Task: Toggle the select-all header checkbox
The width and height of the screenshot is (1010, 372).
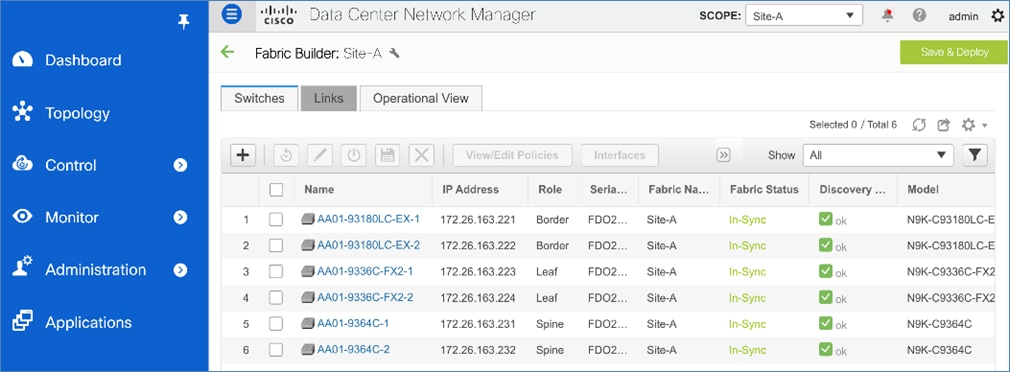Action: click(x=276, y=189)
